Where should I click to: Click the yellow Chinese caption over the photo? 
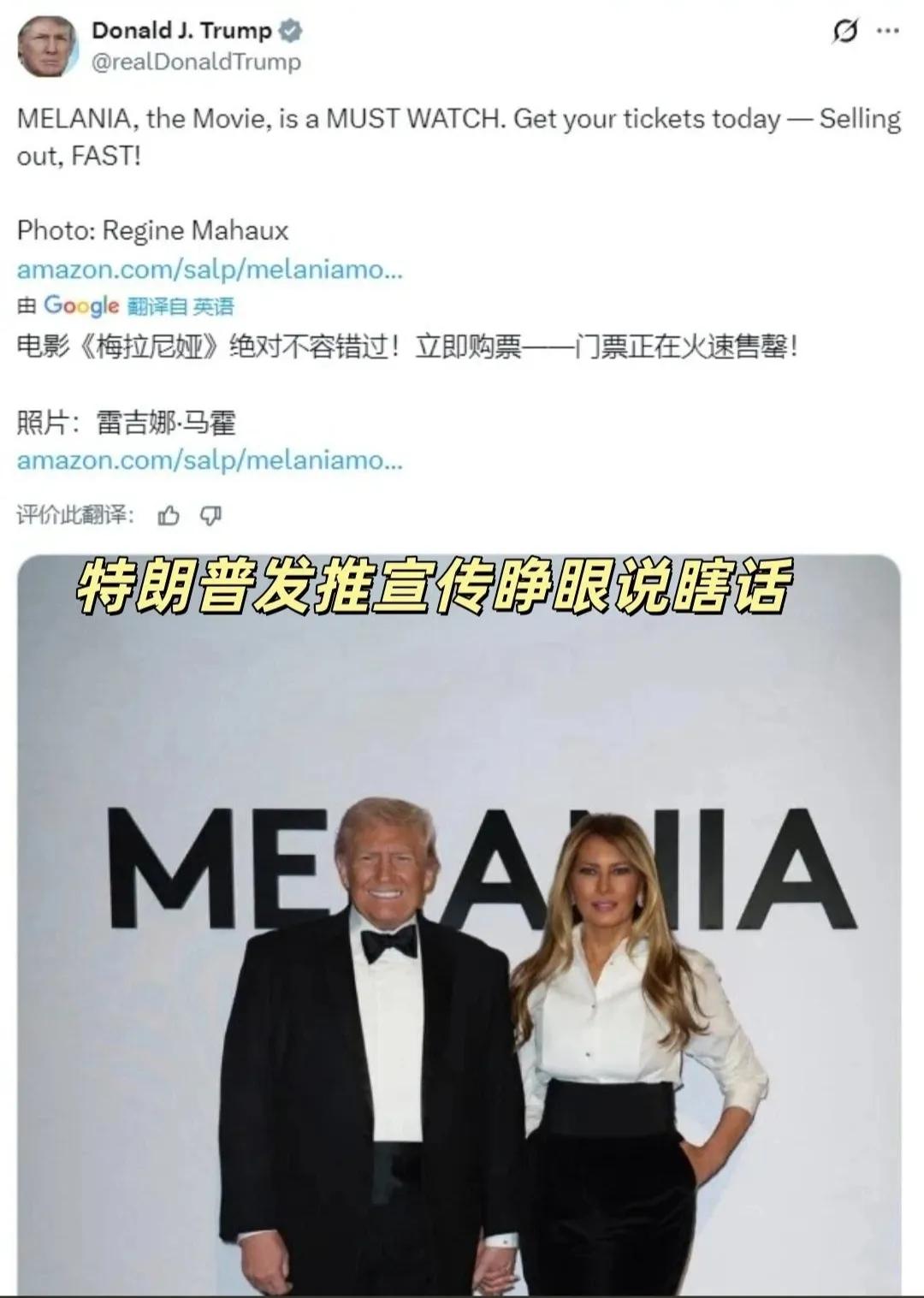pyautogui.click(x=433, y=587)
